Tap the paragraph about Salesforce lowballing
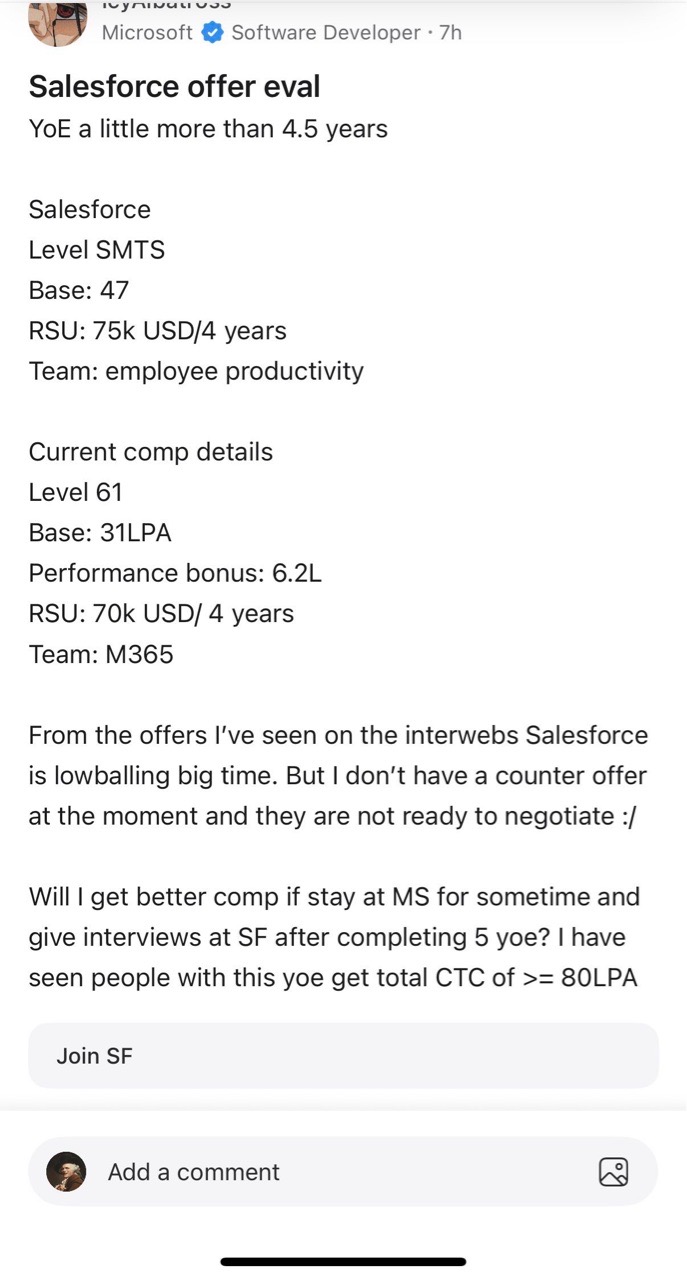 338,775
